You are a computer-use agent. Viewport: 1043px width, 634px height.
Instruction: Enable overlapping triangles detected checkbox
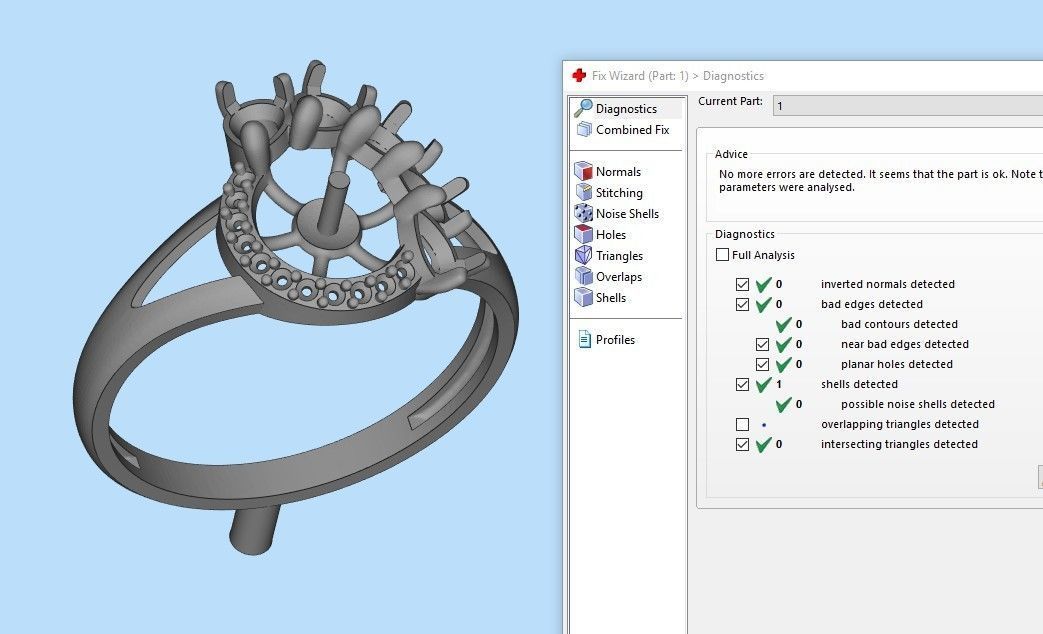pyautogui.click(x=742, y=424)
